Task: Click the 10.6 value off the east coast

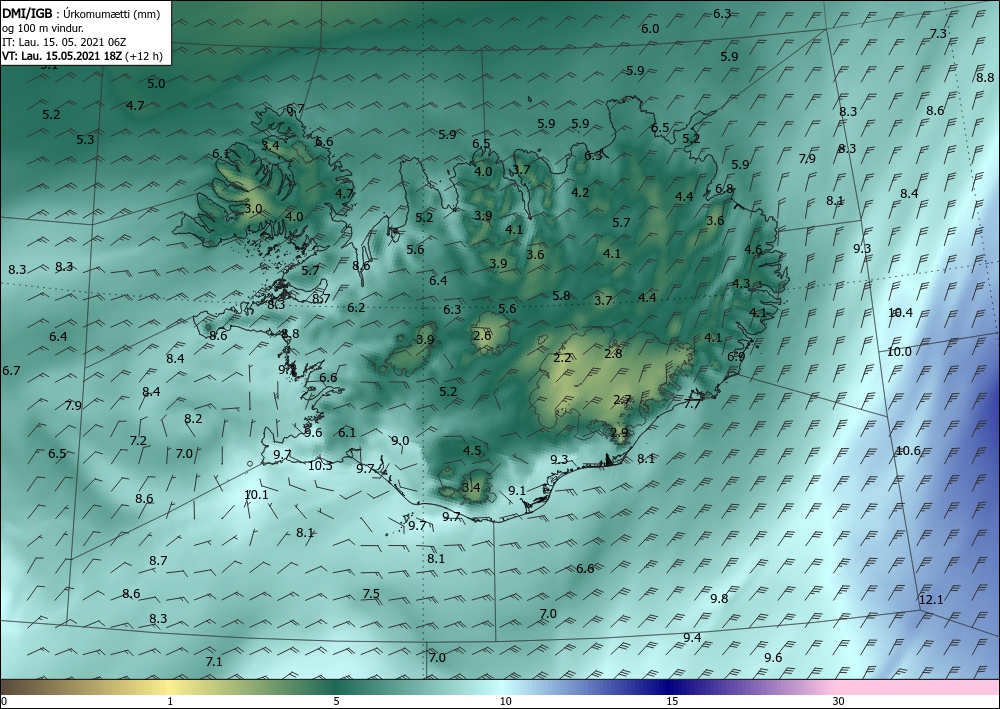Action: click(908, 451)
